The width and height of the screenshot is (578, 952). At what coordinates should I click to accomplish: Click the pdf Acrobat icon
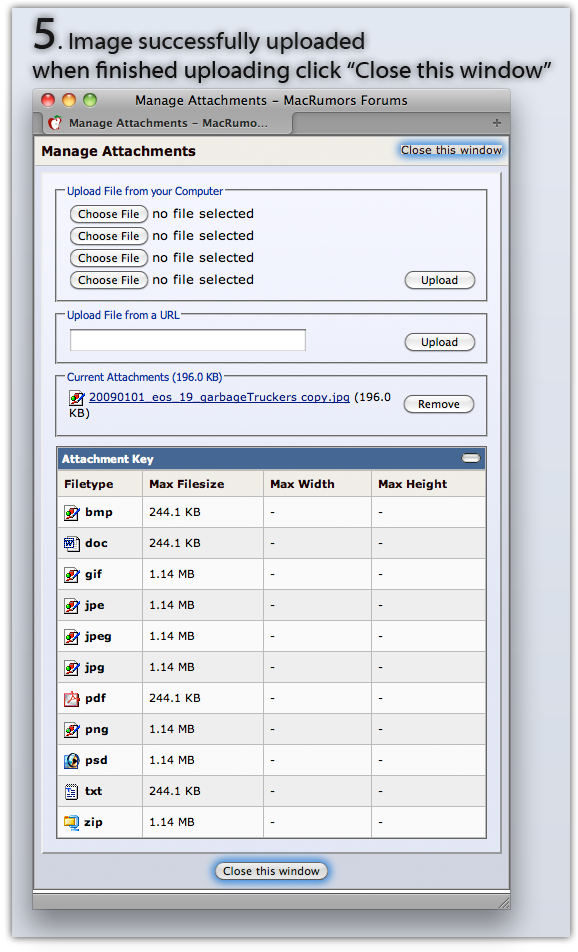click(72, 699)
